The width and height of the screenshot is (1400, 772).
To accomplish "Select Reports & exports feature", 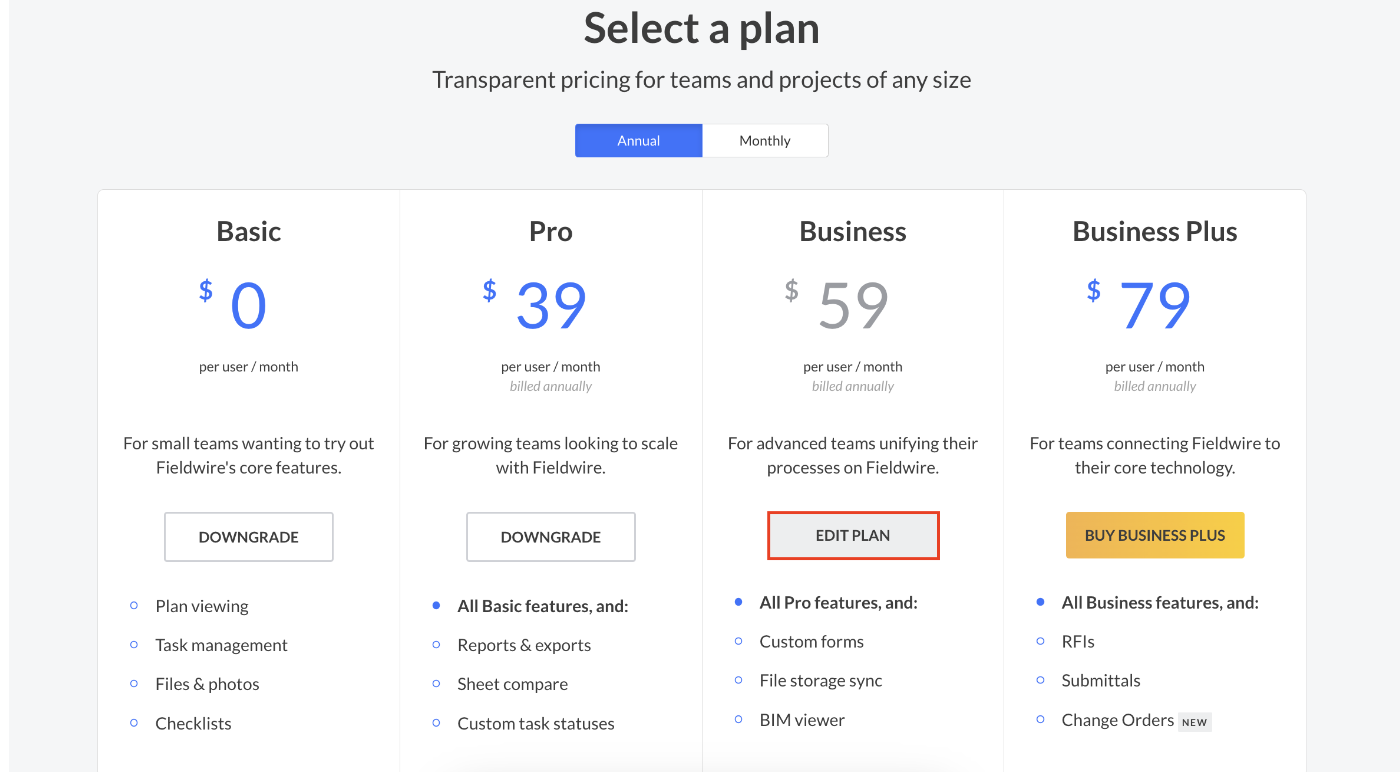I will 524,645.
